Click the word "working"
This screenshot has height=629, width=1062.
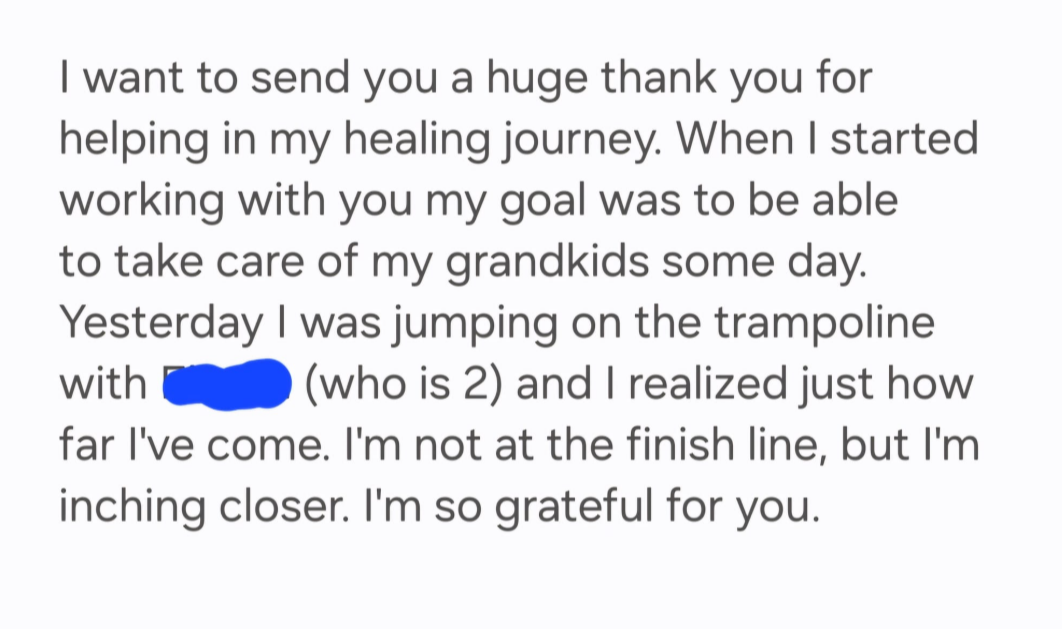tap(142, 200)
